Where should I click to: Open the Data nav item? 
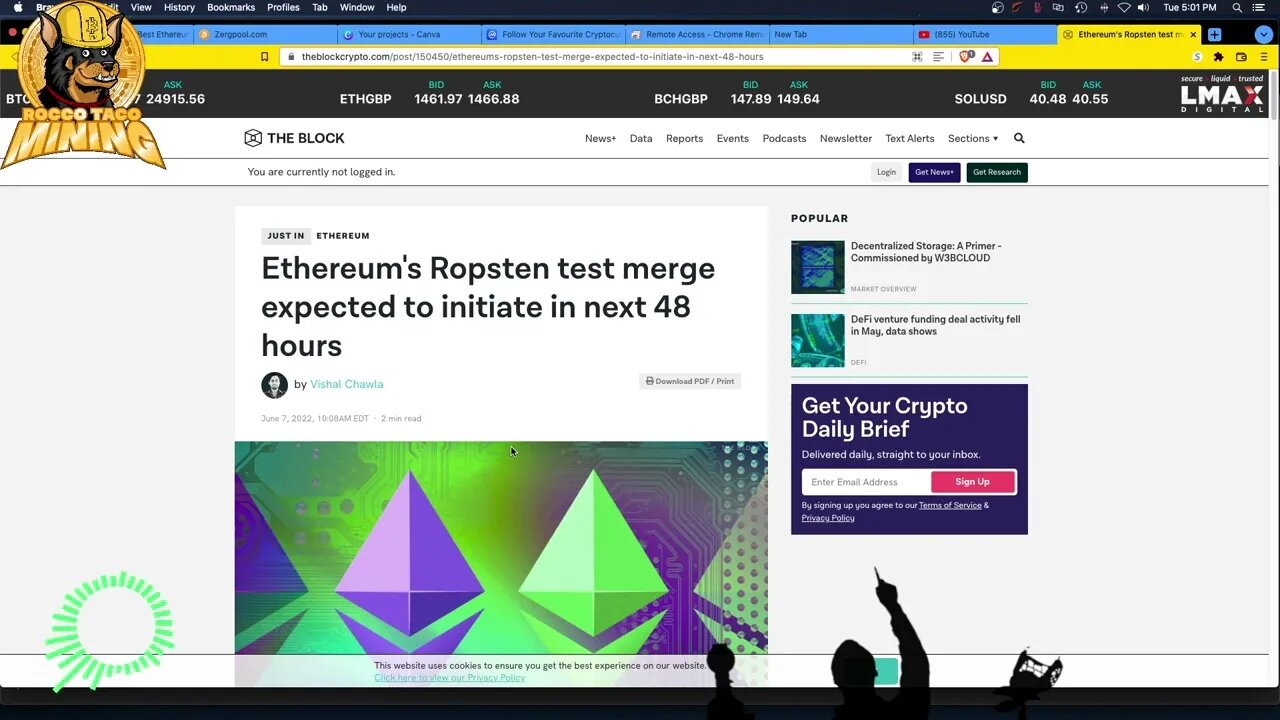641,138
